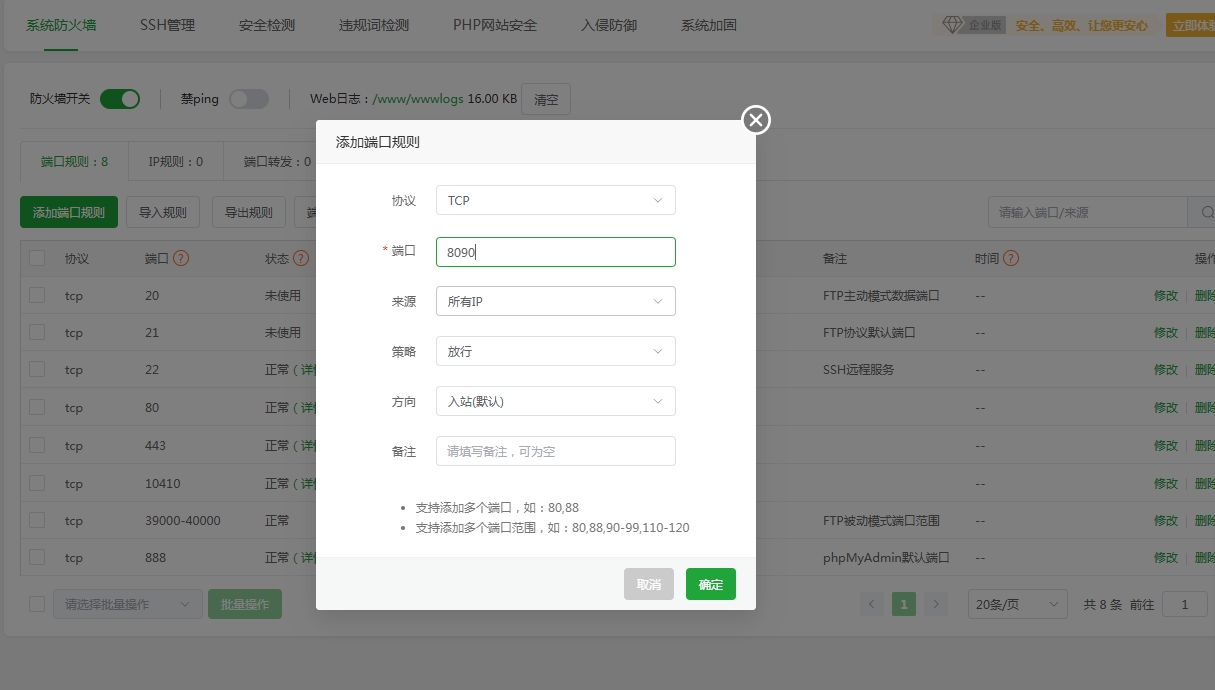
Task: Click the 时间 column help icon
Action: point(1010,258)
